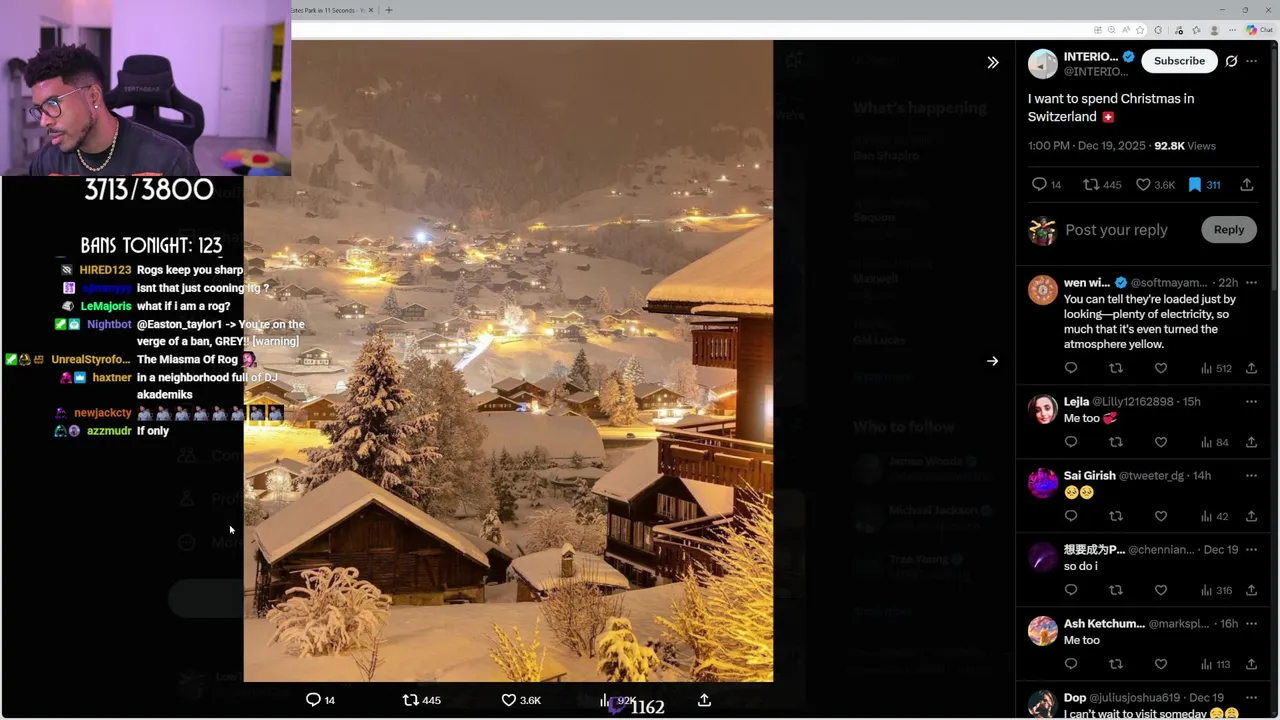
Task: View analytics 512 on wen wi... comment
Action: point(1216,368)
